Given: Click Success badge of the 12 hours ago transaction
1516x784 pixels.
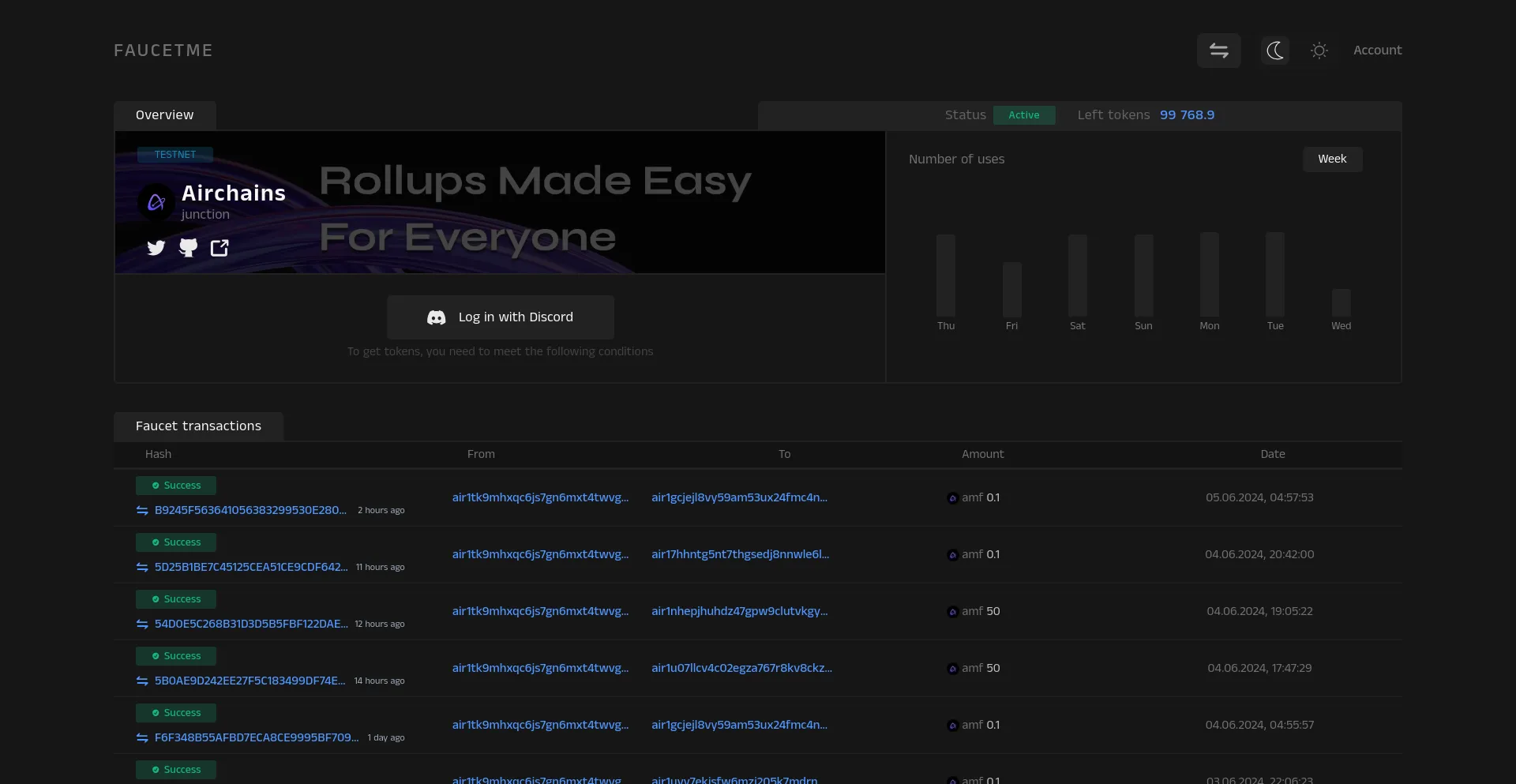Looking at the screenshot, I should [176, 599].
